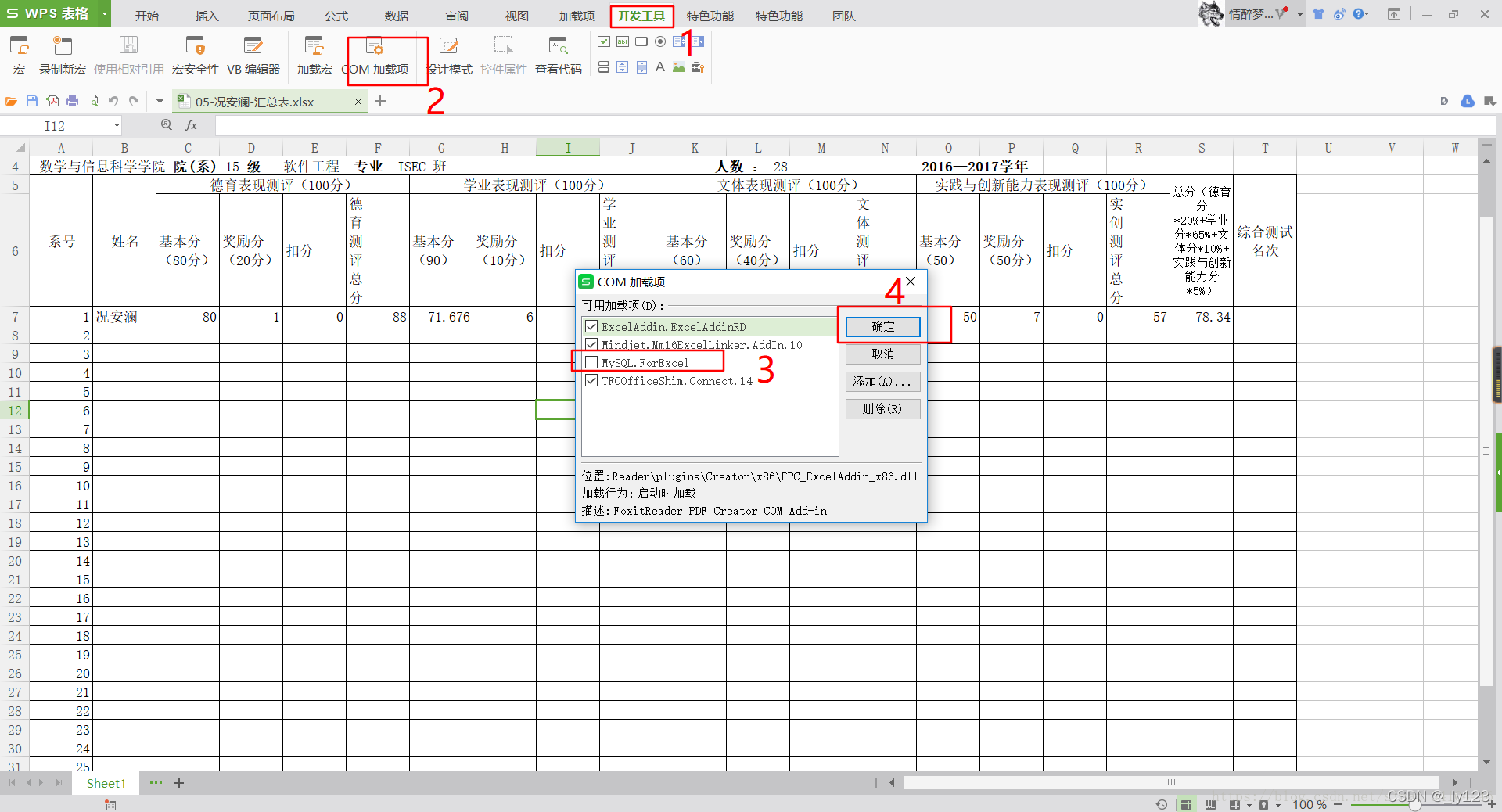The image size is (1502, 812).
Task: Launch the VB 编辑器 editor
Action: pyautogui.click(x=253, y=55)
